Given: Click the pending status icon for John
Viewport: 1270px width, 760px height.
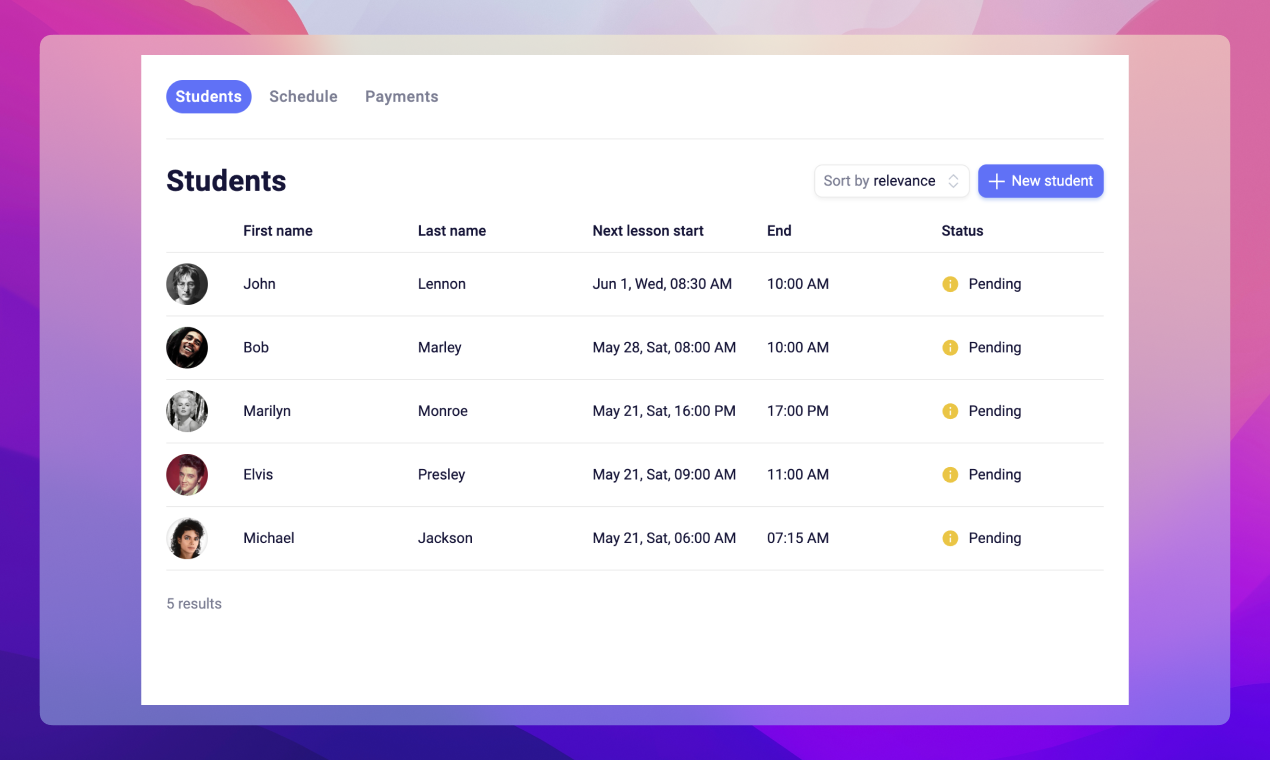Looking at the screenshot, I should (x=950, y=284).
